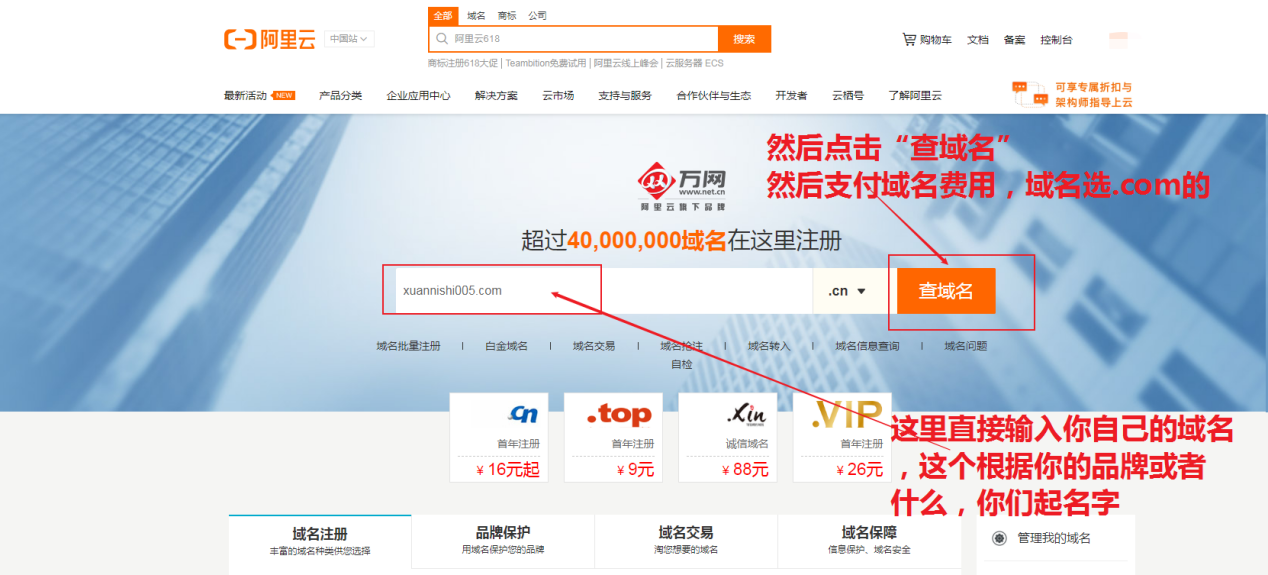Select the .VIP domain card
The height and width of the screenshot is (575, 1268).
(x=842, y=436)
